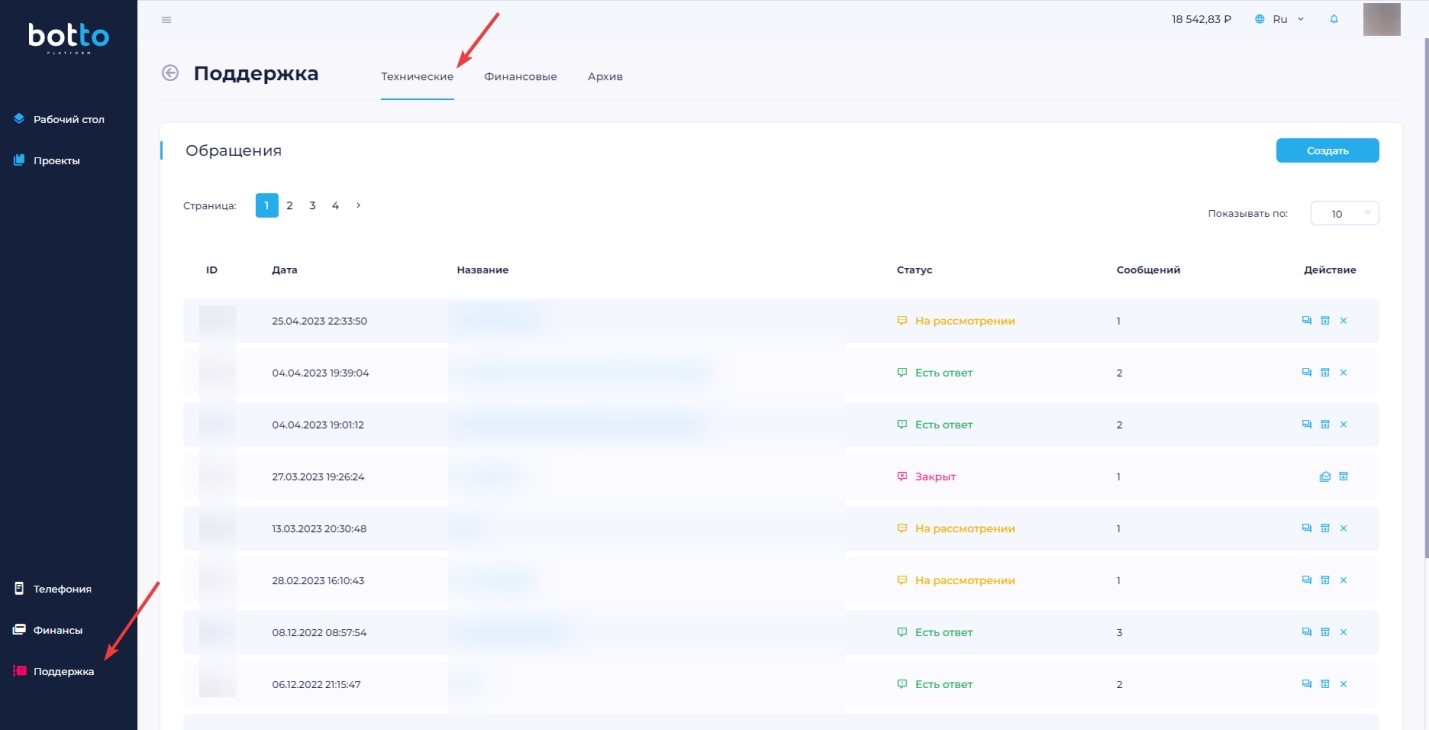Click the vertical page scrollbar
This screenshot has height=730, width=1429.
tap(1424, 300)
